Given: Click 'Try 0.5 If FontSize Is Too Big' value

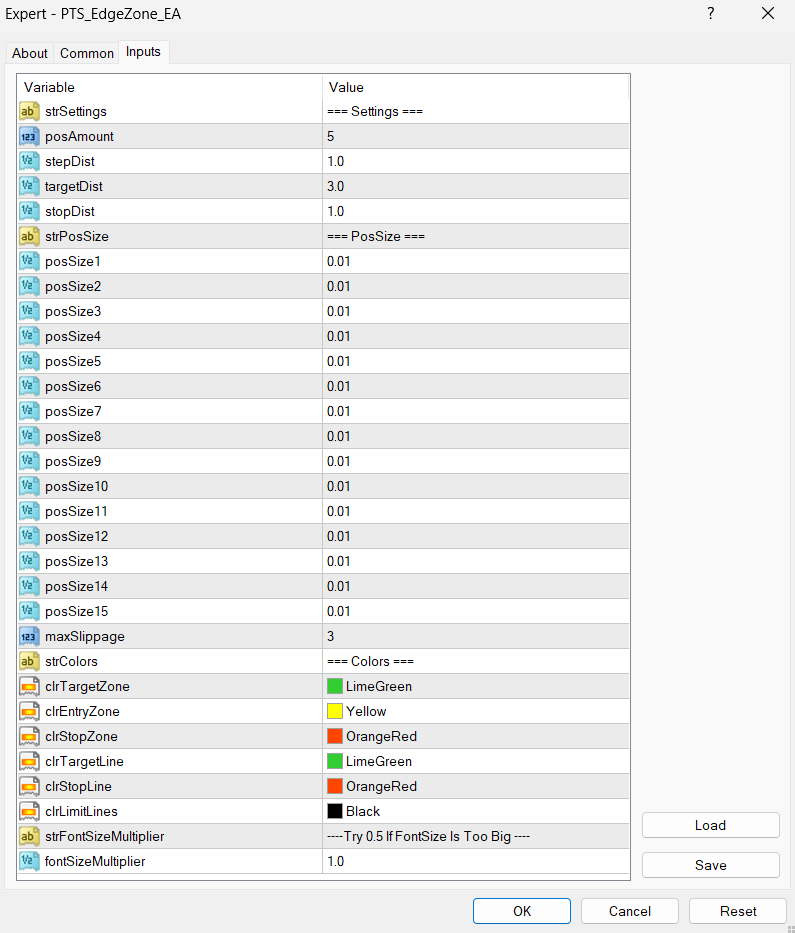Looking at the screenshot, I should pos(475,836).
